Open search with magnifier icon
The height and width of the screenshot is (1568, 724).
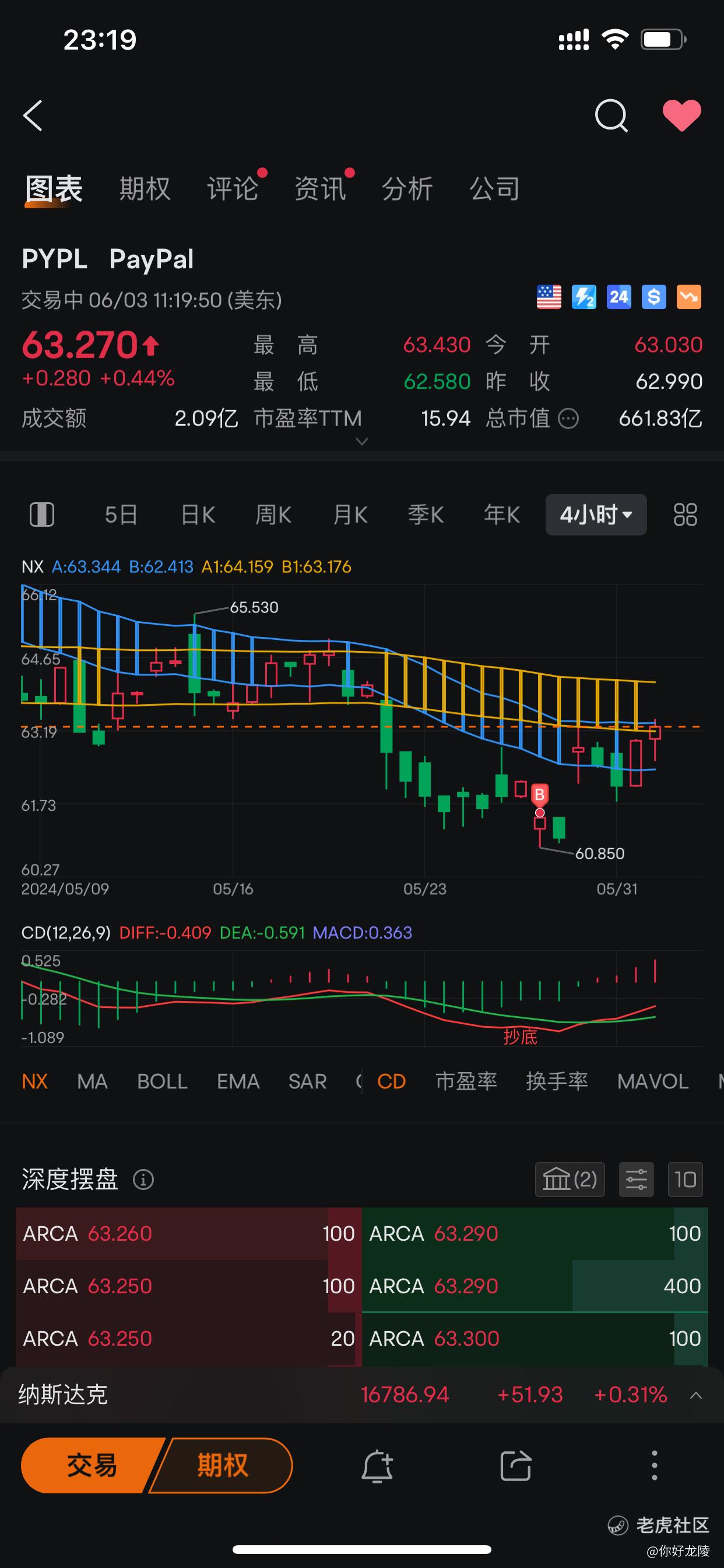point(611,116)
